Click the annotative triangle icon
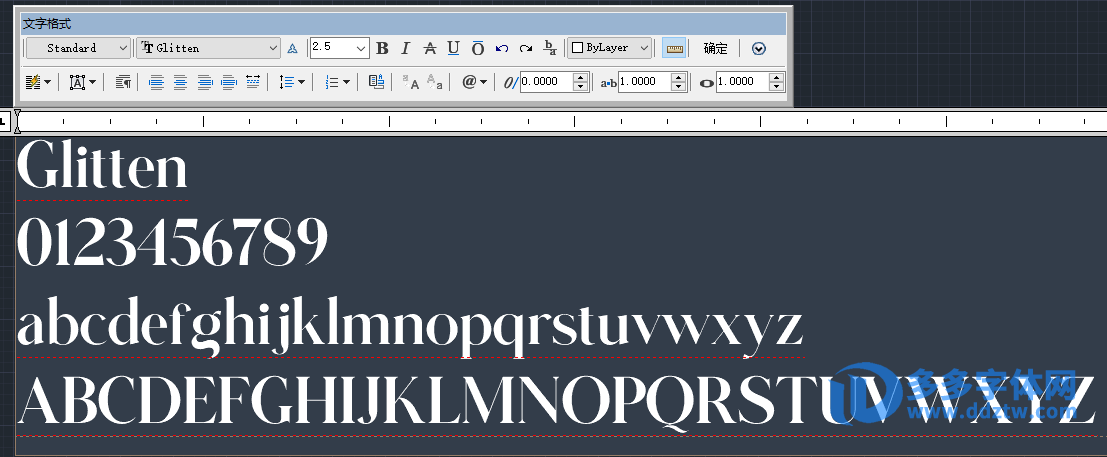This screenshot has width=1107, height=457. click(293, 48)
